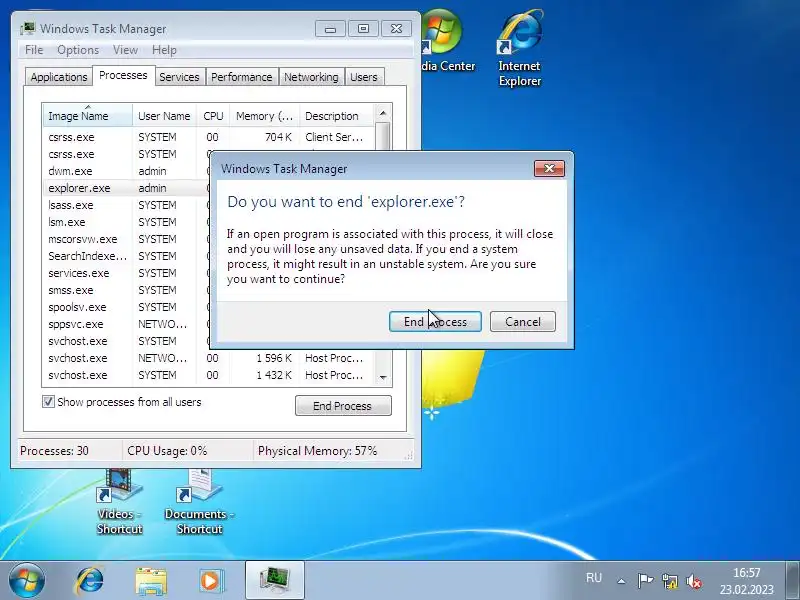Click RU language indicator in tray
800x600 pixels.
tap(594, 578)
